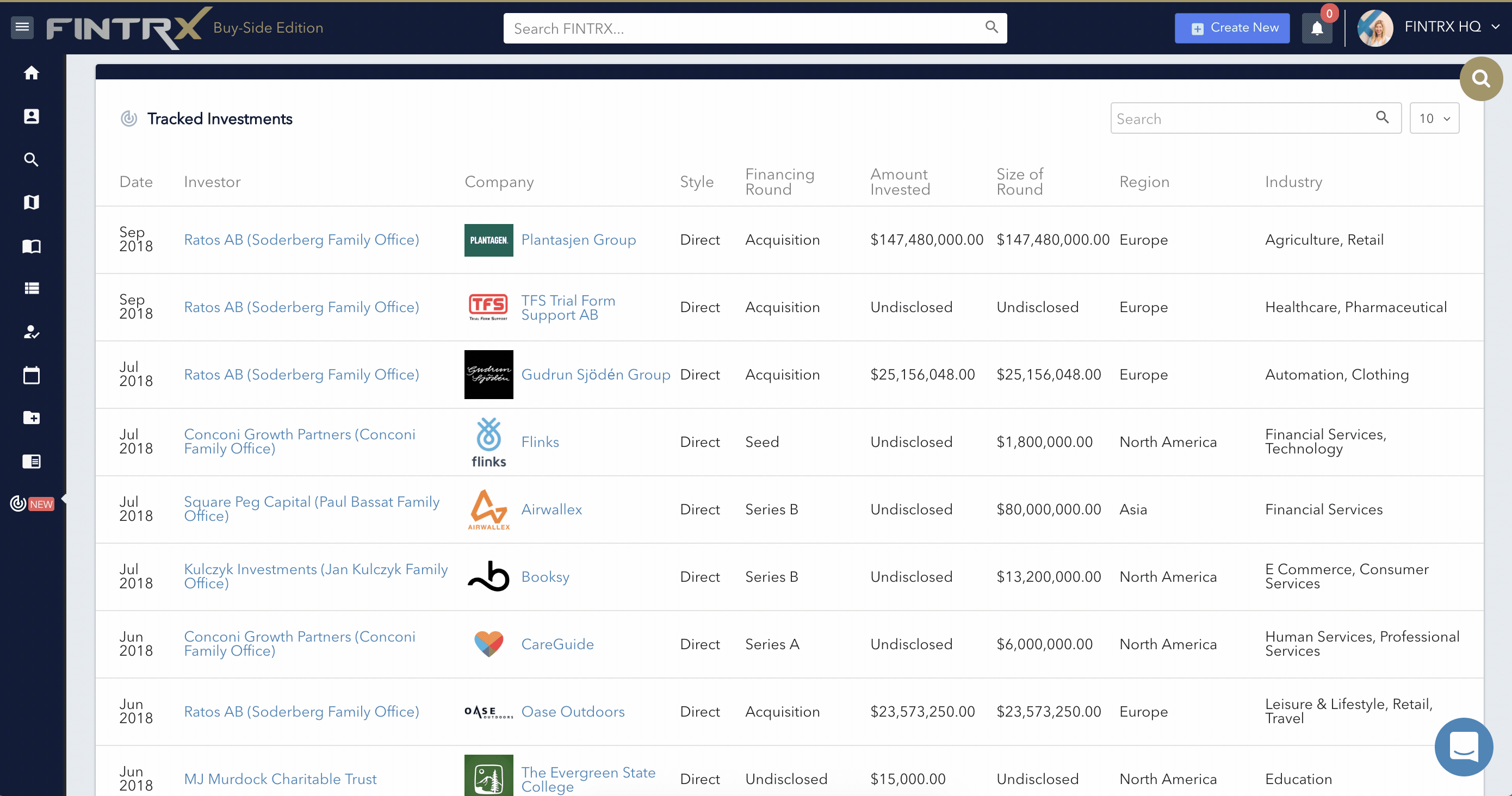Open the Airwallex company link
This screenshot has width=1512, height=796.
551,510
